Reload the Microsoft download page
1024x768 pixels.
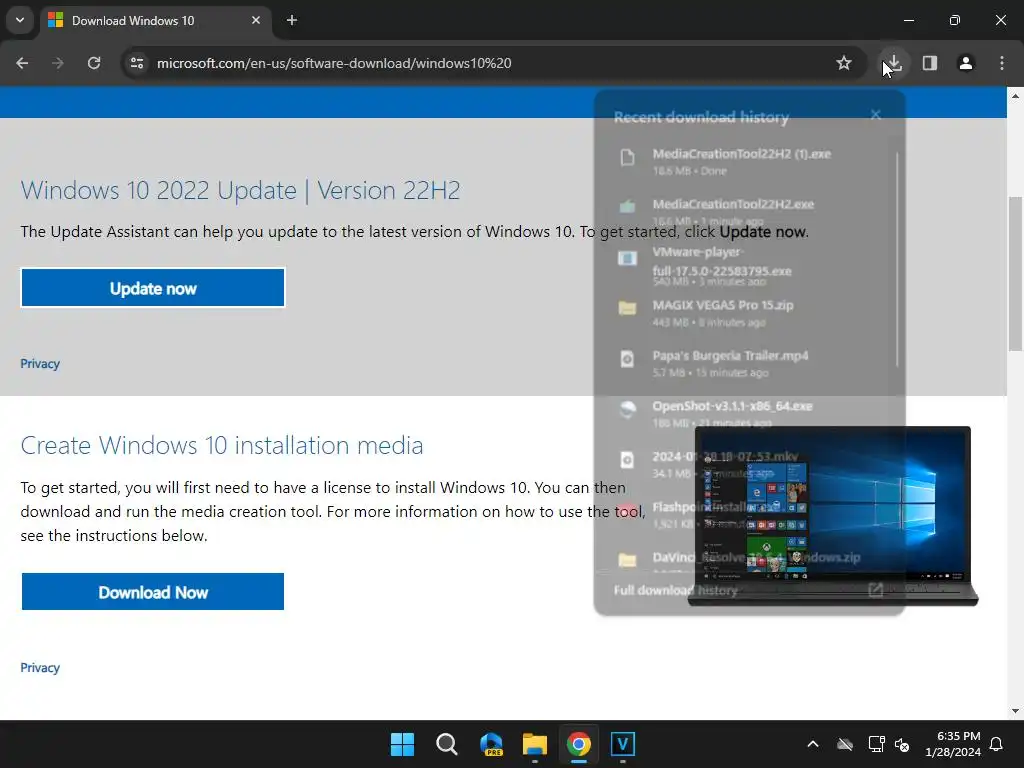[94, 63]
